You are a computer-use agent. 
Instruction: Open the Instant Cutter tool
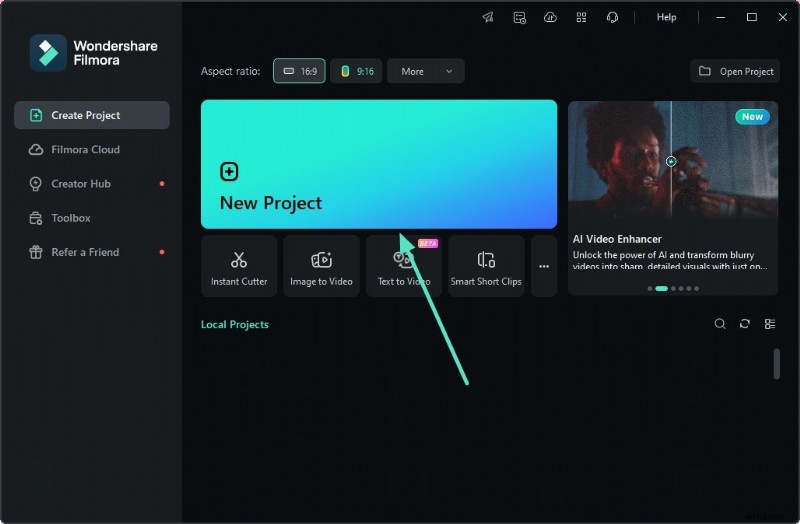[x=239, y=267]
